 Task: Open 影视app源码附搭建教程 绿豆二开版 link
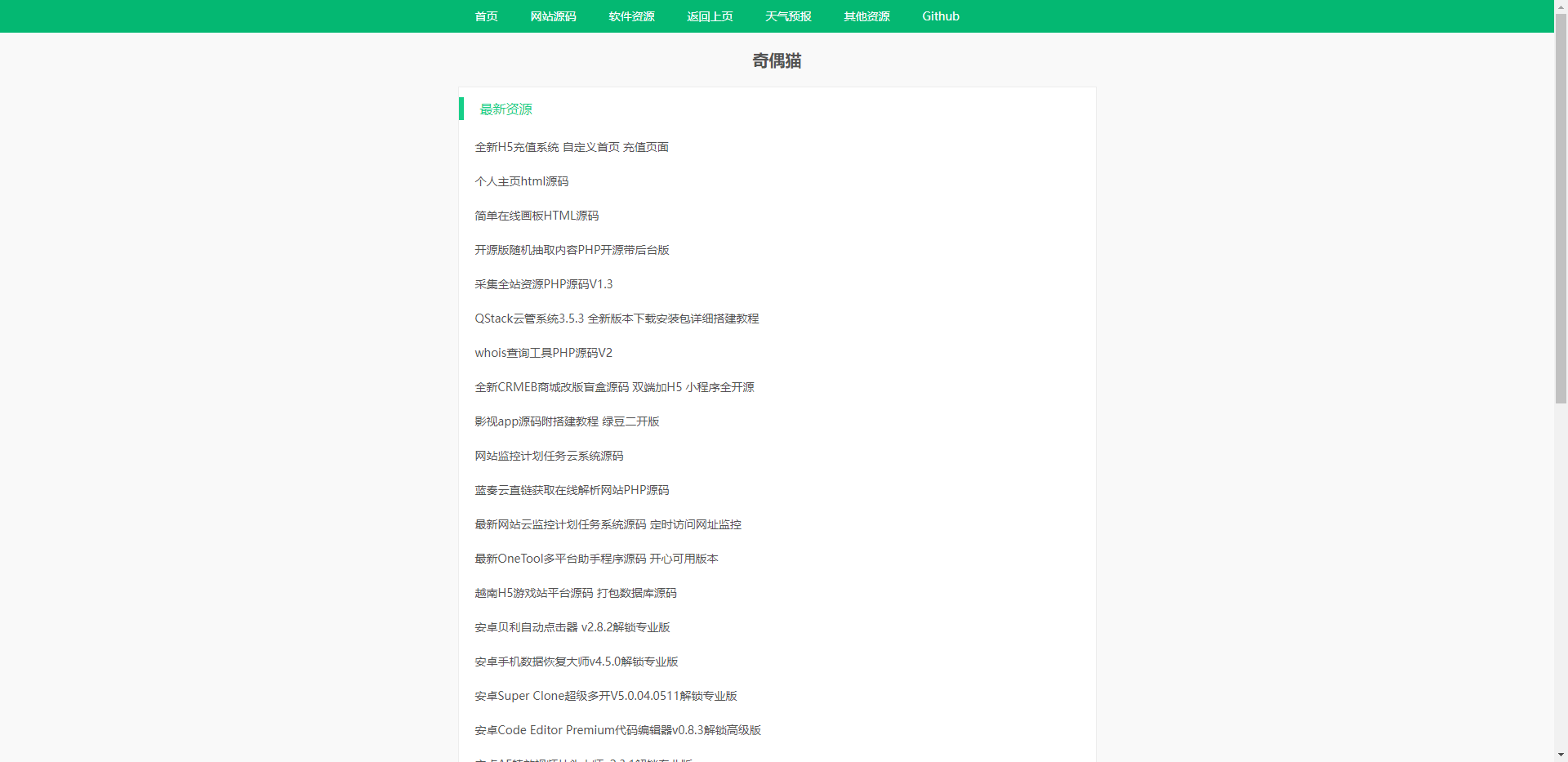point(567,421)
